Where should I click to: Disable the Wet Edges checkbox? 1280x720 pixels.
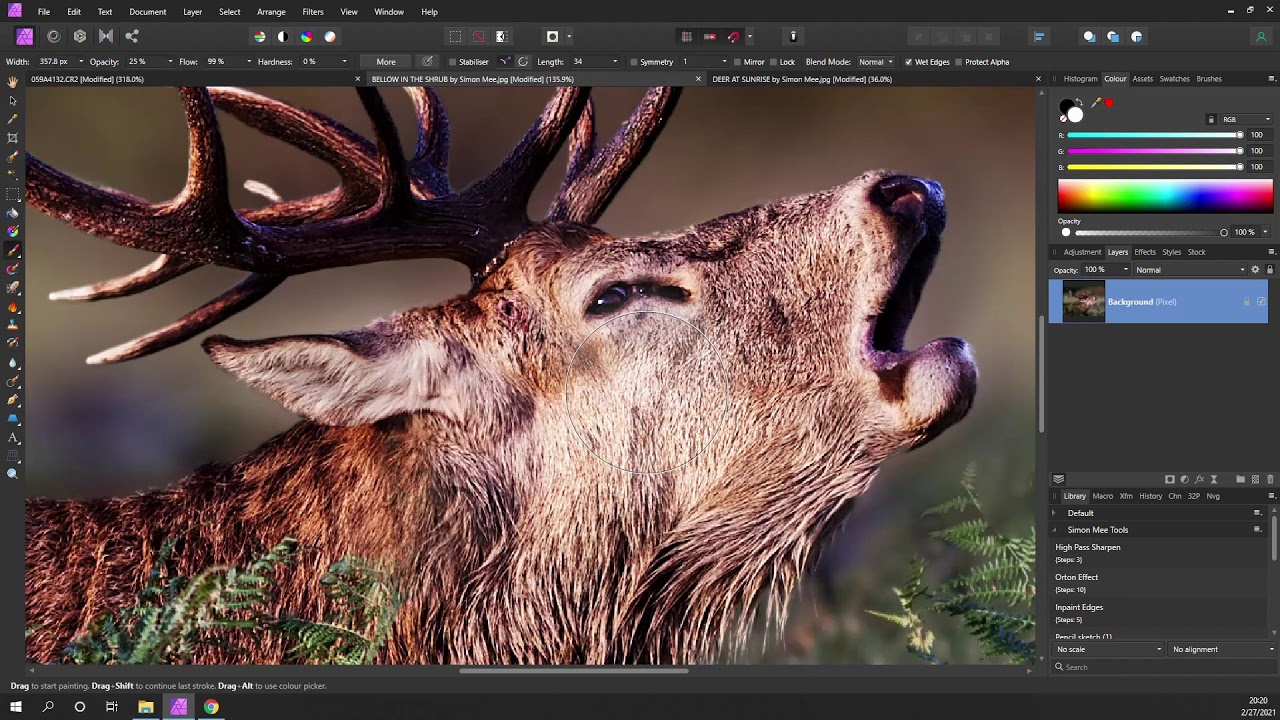pos(908,62)
